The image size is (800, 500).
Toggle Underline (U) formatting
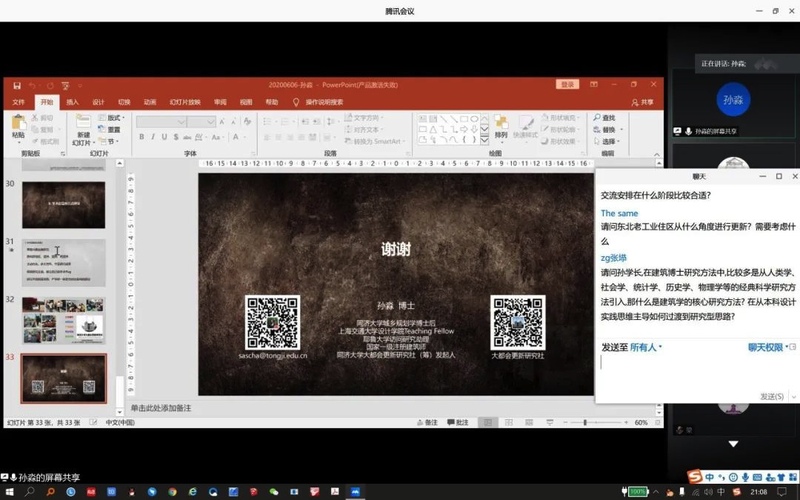click(164, 137)
